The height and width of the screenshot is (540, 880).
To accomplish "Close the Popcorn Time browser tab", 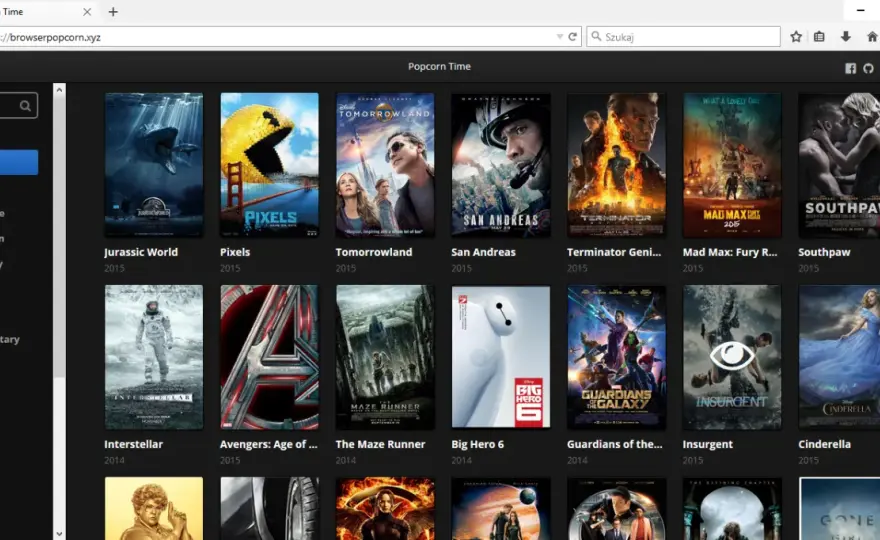I will pos(87,12).
